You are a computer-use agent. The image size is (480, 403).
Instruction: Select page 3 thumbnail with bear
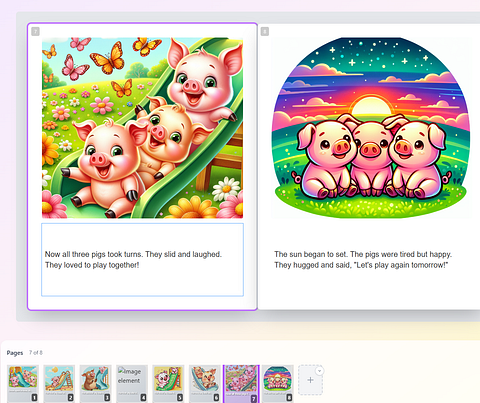click(95, 383)
